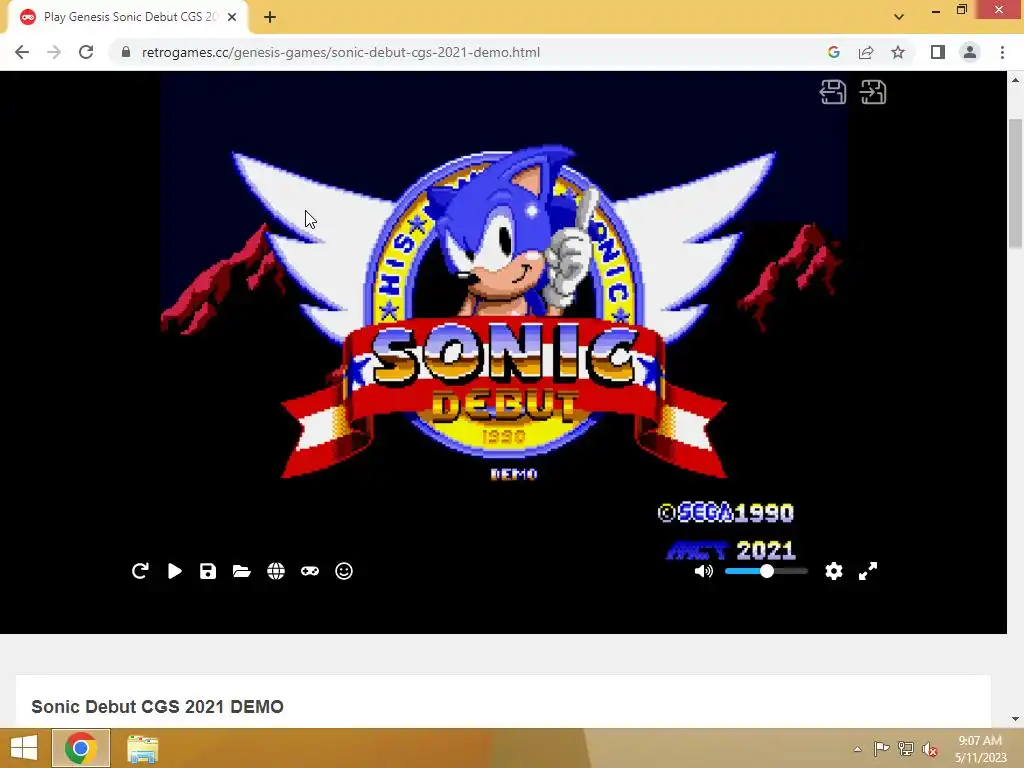Resume the game with play button
Screen dimensions: 1024x768
point(174,571)
